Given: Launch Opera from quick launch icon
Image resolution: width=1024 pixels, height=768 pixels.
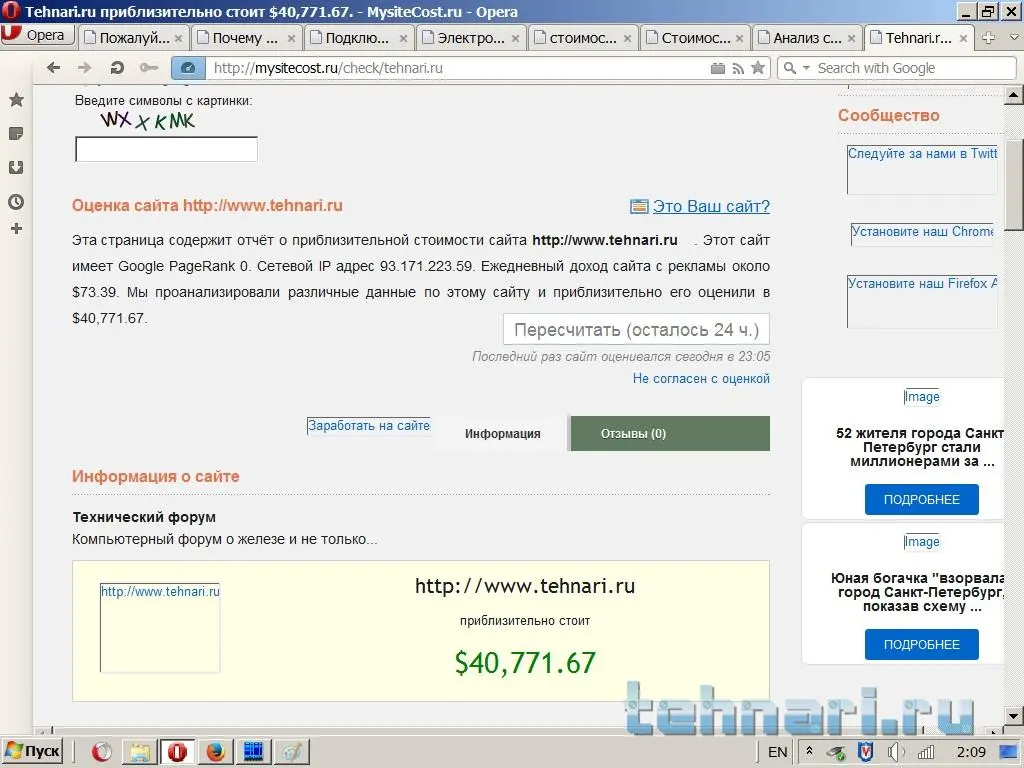Looking at the screenshot, I should [101, 752].
